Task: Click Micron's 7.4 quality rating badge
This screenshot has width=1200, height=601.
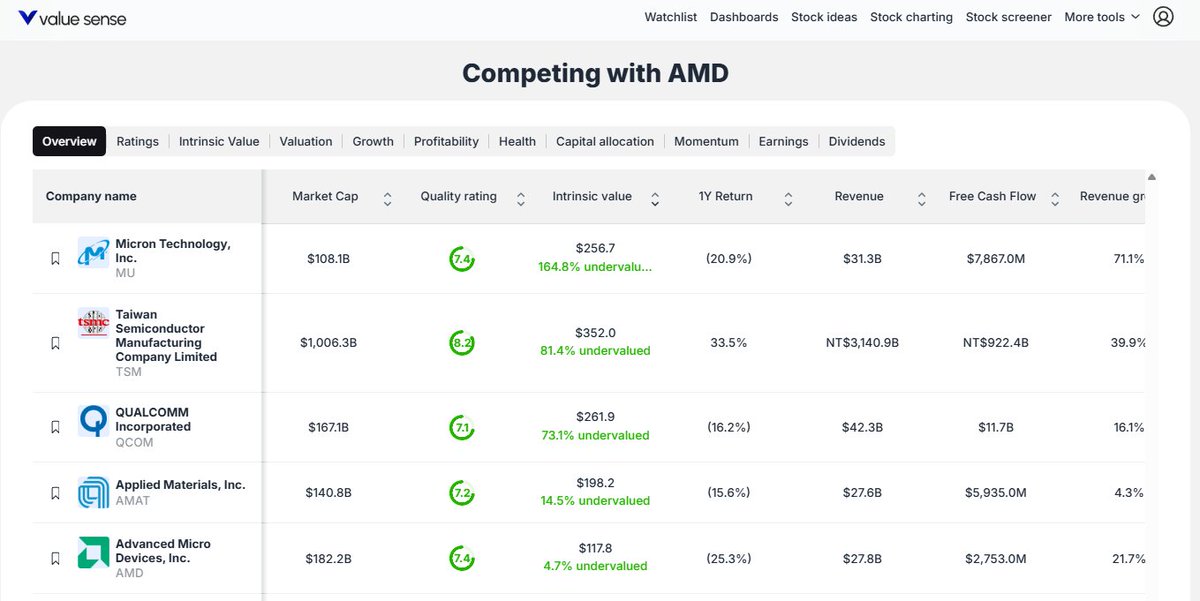Action: 461,259
